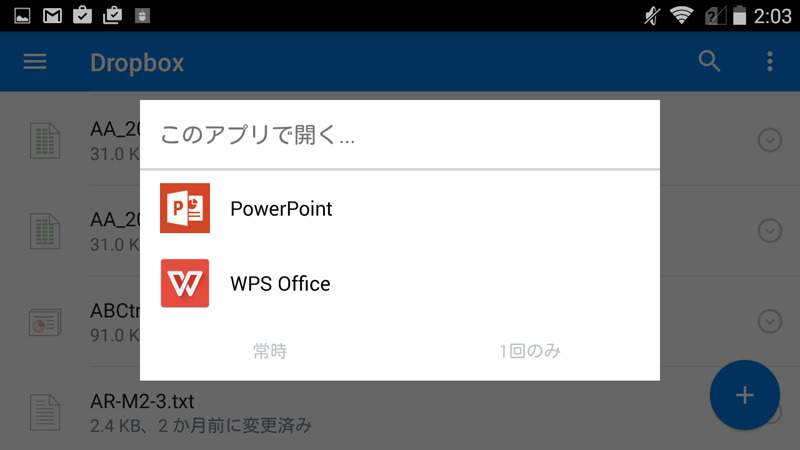Tap the battery status icon
Viewport: 800px width, 450px height.
coord(739,15)
